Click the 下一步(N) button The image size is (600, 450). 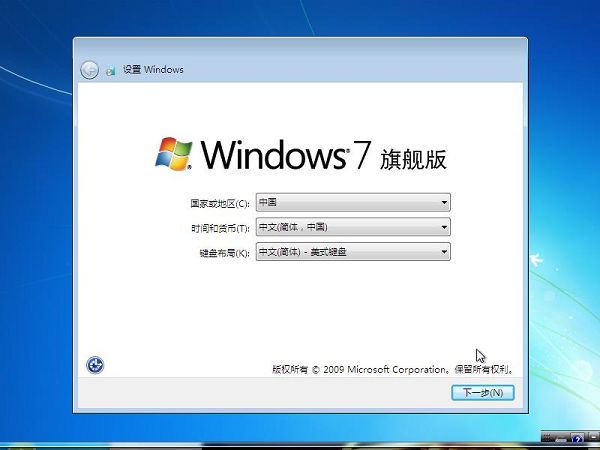click(x=483, y=393)
